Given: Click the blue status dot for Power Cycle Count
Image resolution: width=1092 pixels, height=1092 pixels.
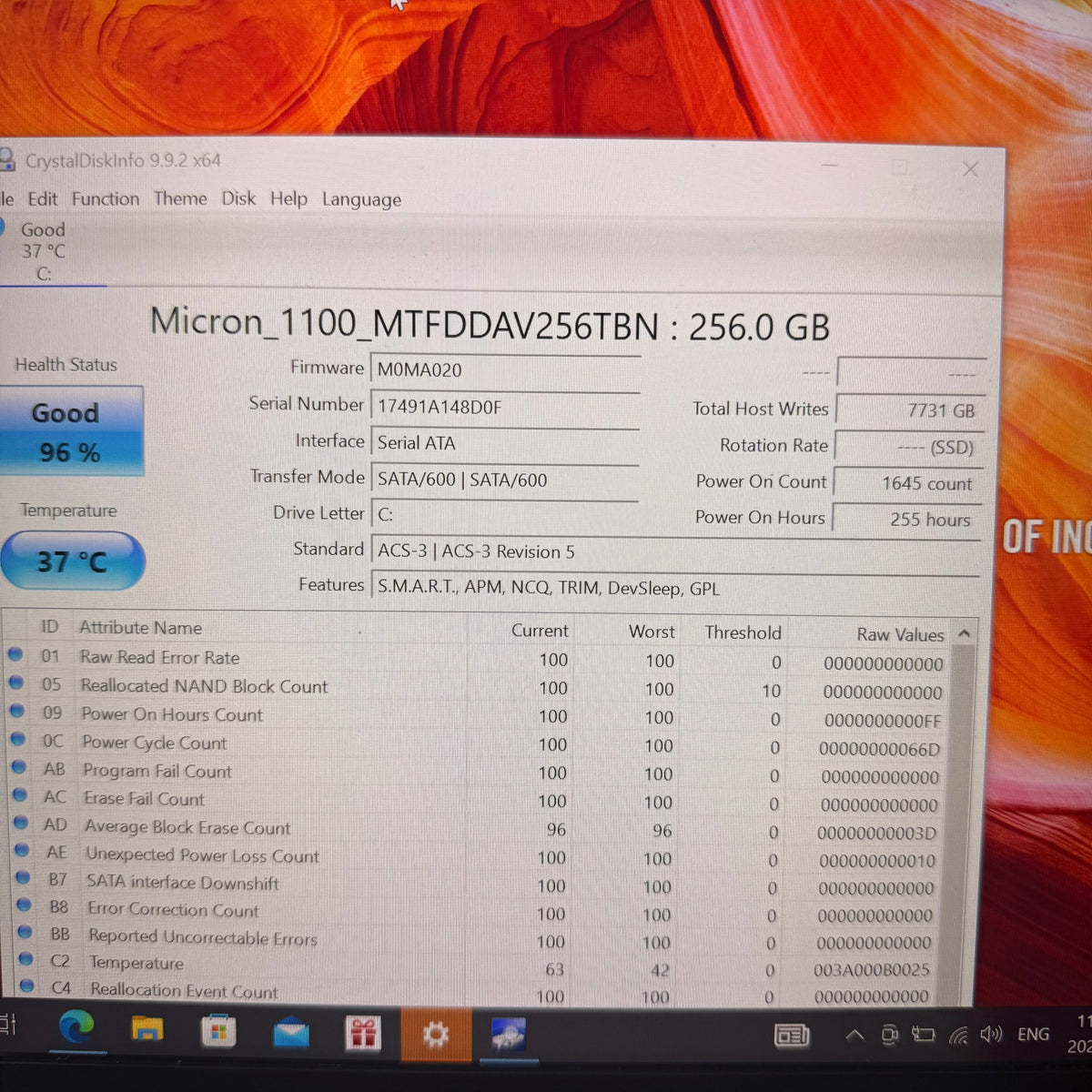Looking at the screenshot, I should coord(17,739).
